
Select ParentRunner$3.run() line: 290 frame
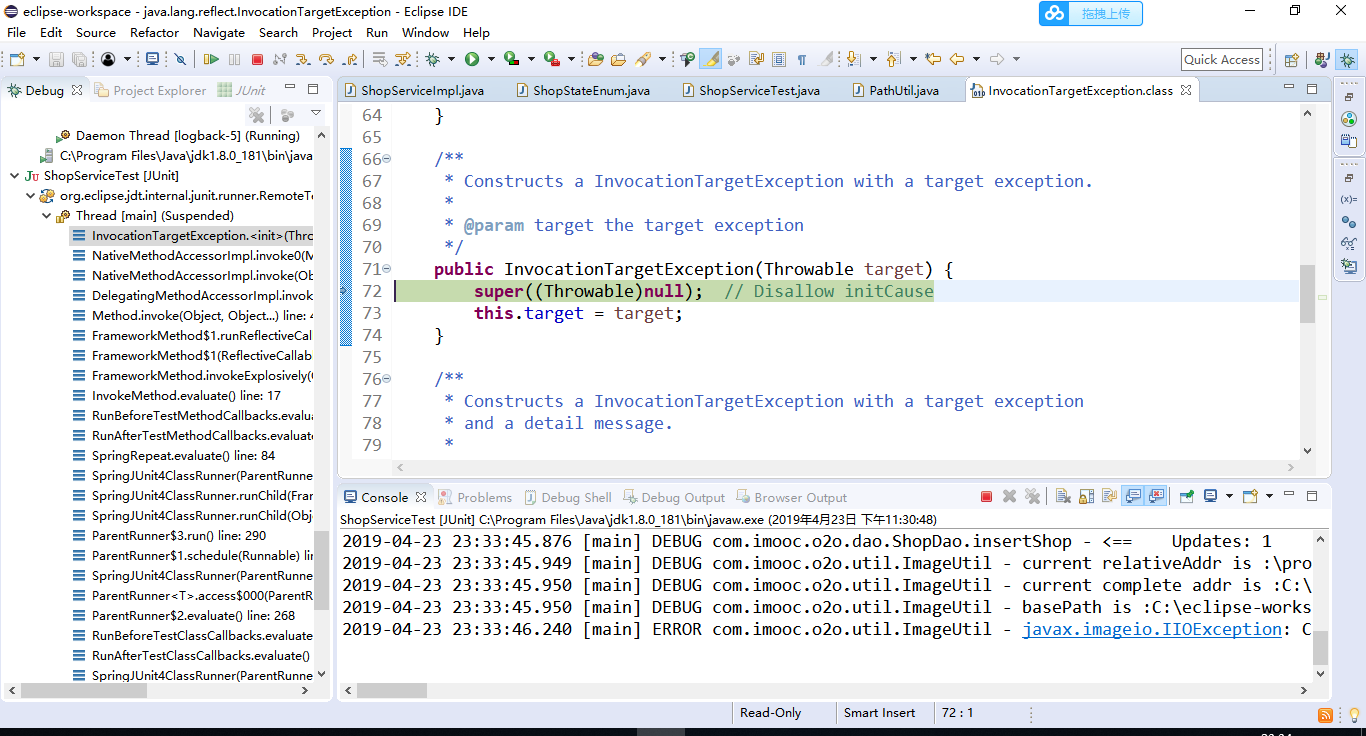(178, 535)
